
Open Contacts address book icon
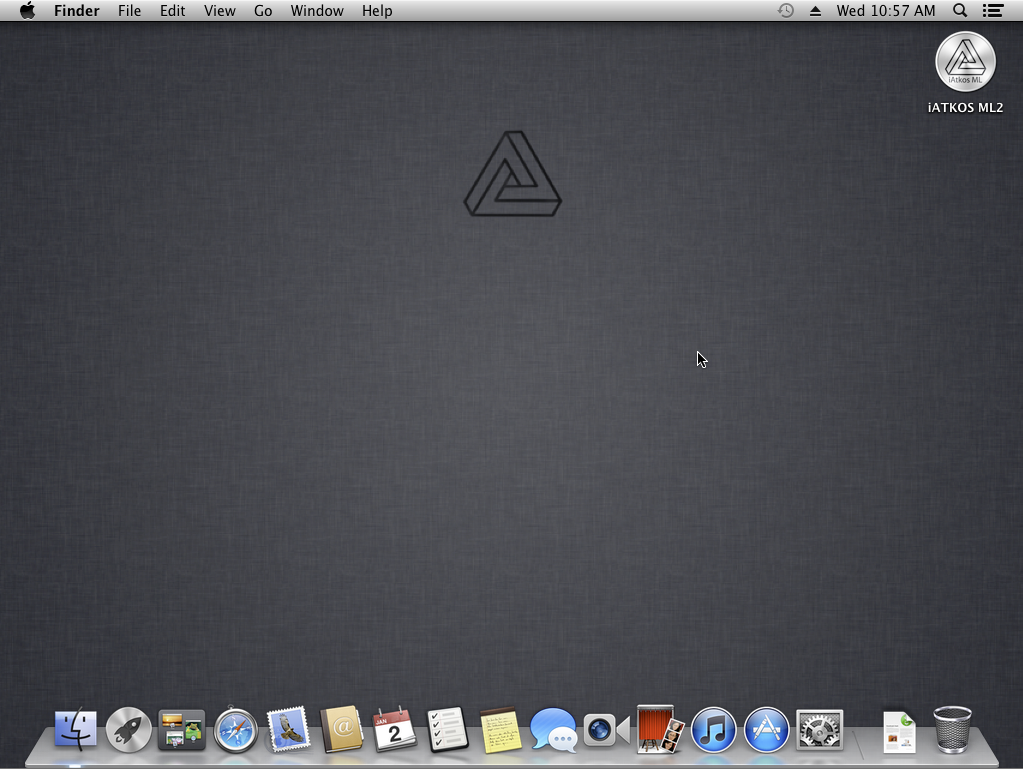341,729
